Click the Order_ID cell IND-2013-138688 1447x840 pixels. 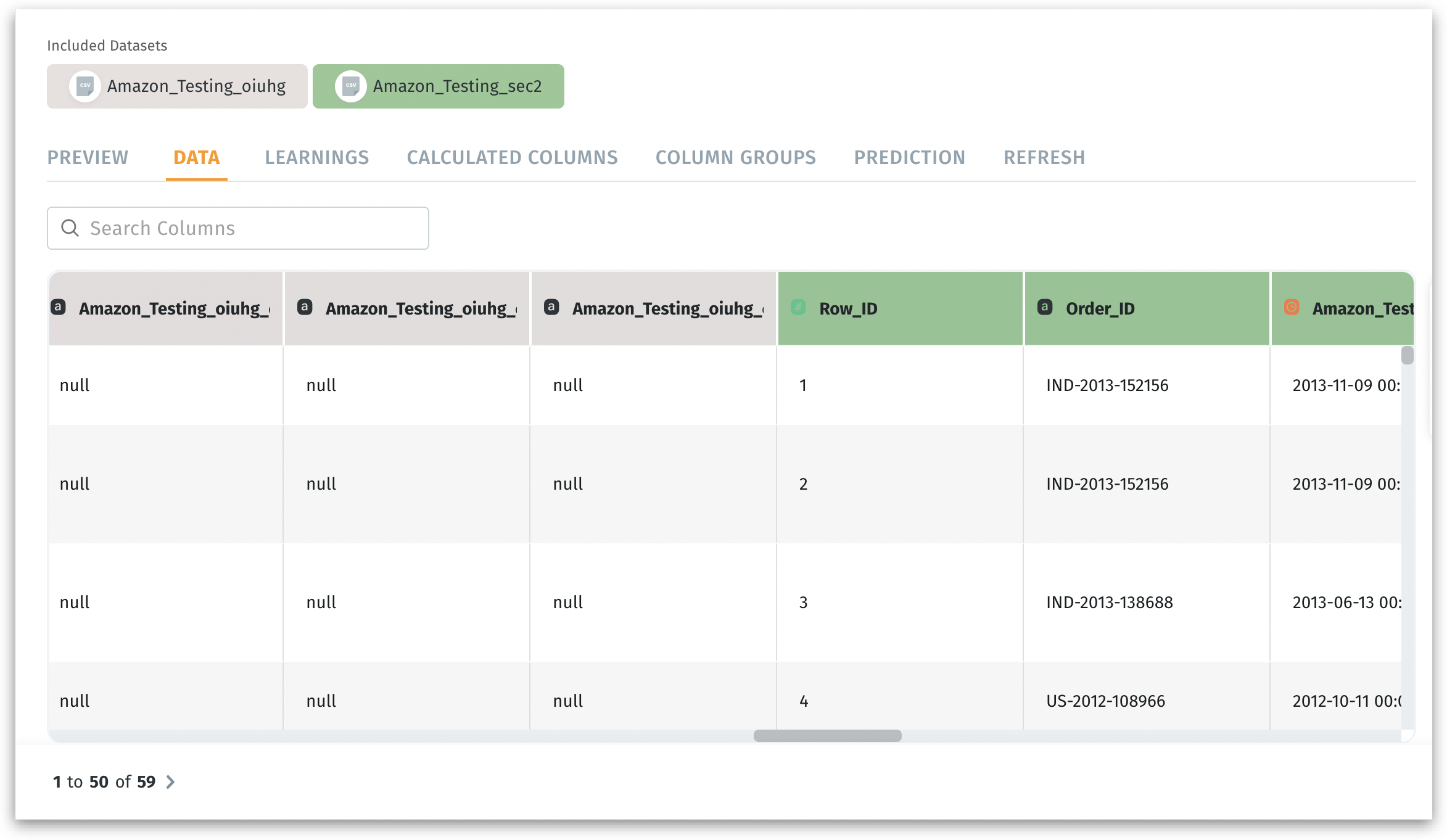[1109, 603]
